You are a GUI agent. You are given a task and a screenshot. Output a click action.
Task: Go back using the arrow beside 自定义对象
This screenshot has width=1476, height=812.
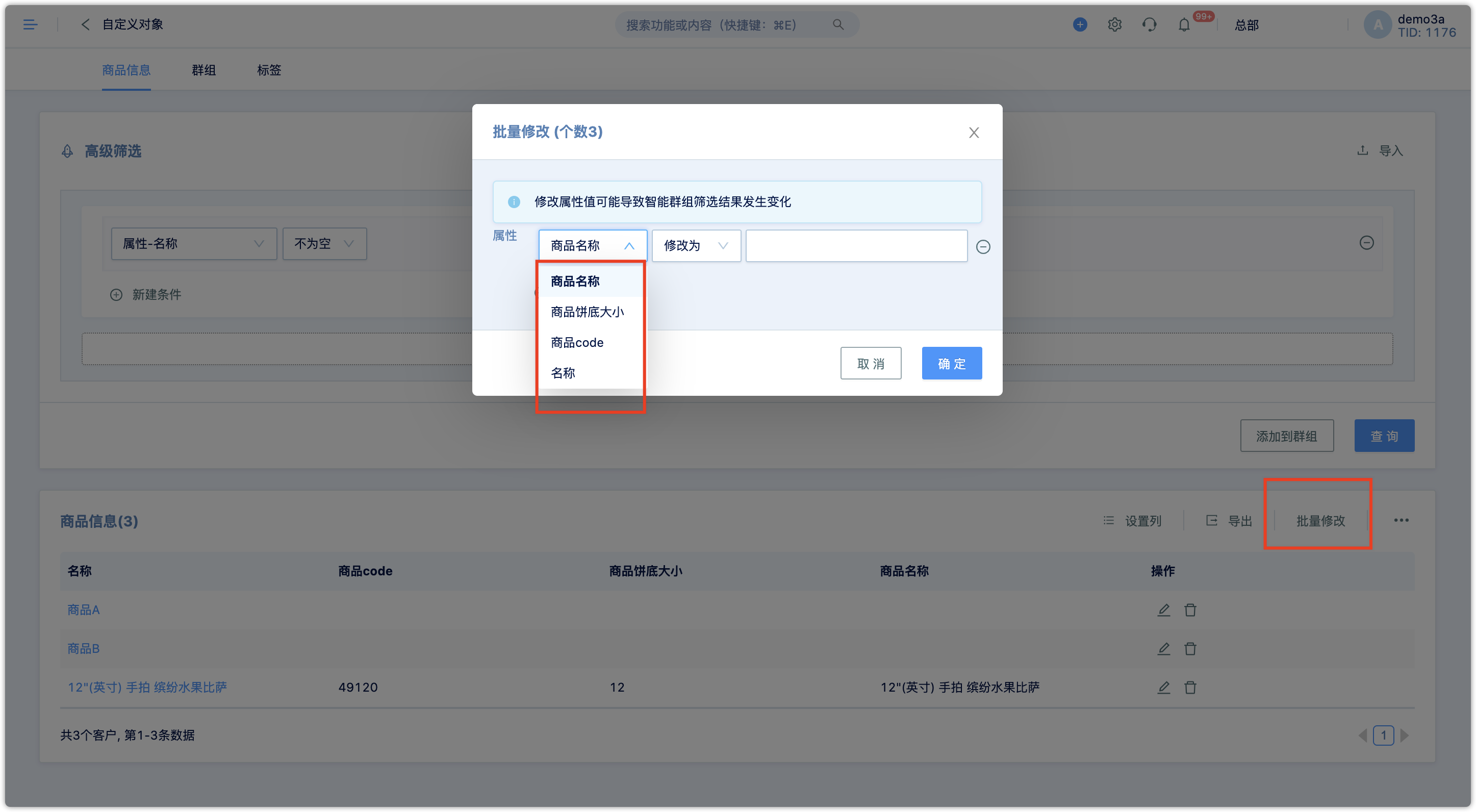click(85, 24)
